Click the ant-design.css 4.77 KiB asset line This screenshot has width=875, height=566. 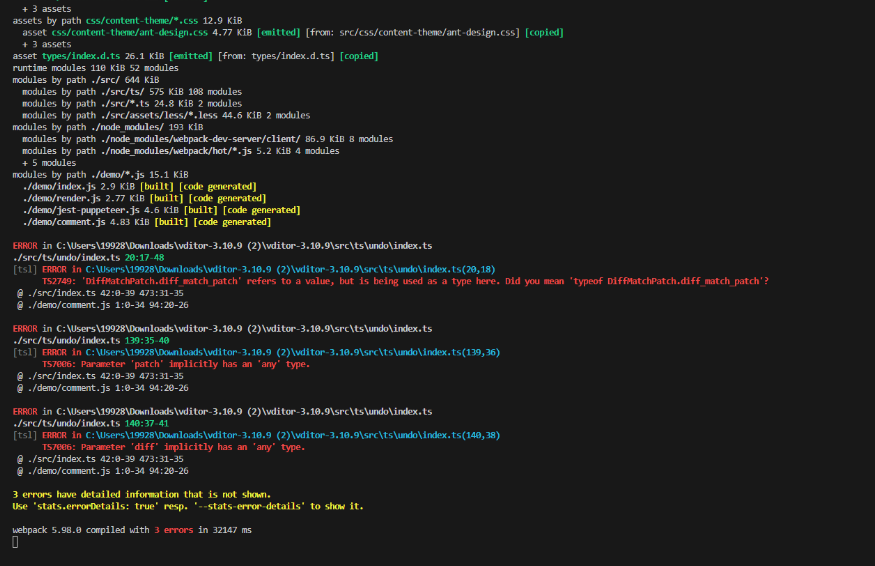click(x=293, y=32)
